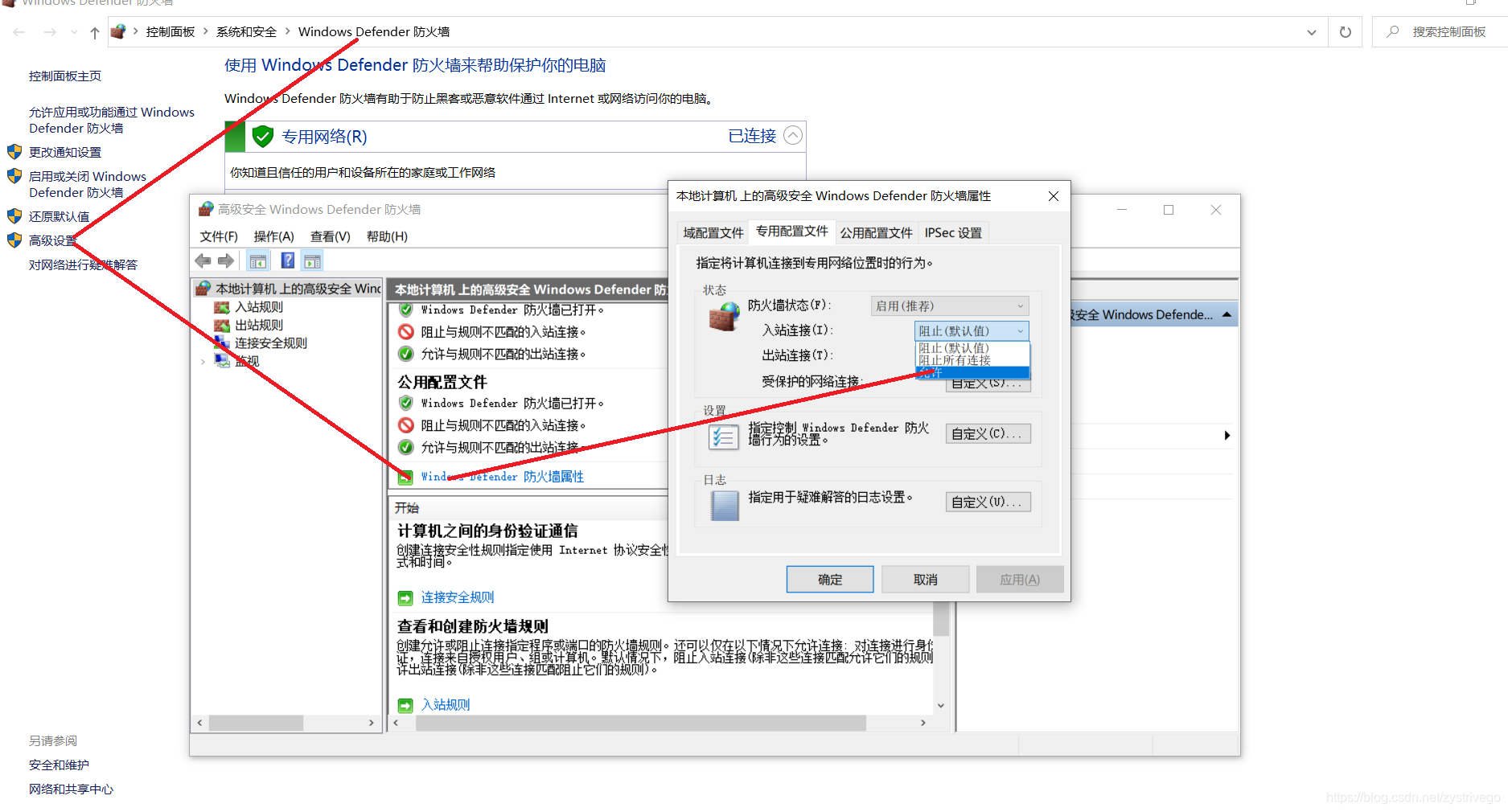Select Inbound Rules (入站规则) tree node

pos(259,307)
